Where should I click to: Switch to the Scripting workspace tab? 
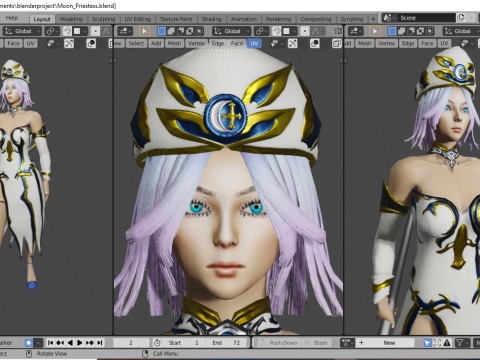click(352, 19)
